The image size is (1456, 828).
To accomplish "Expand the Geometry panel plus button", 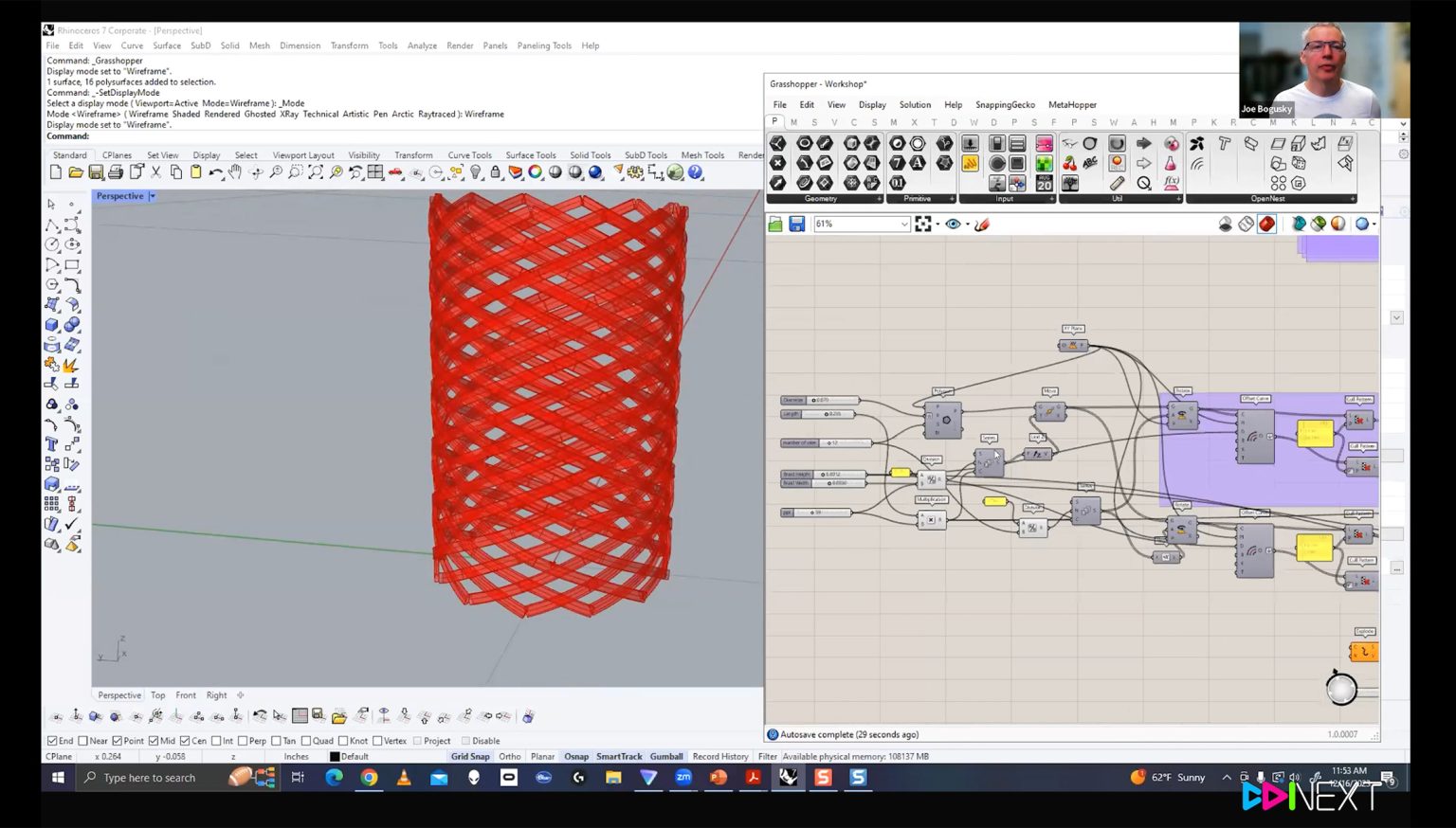I will [879, 199].
